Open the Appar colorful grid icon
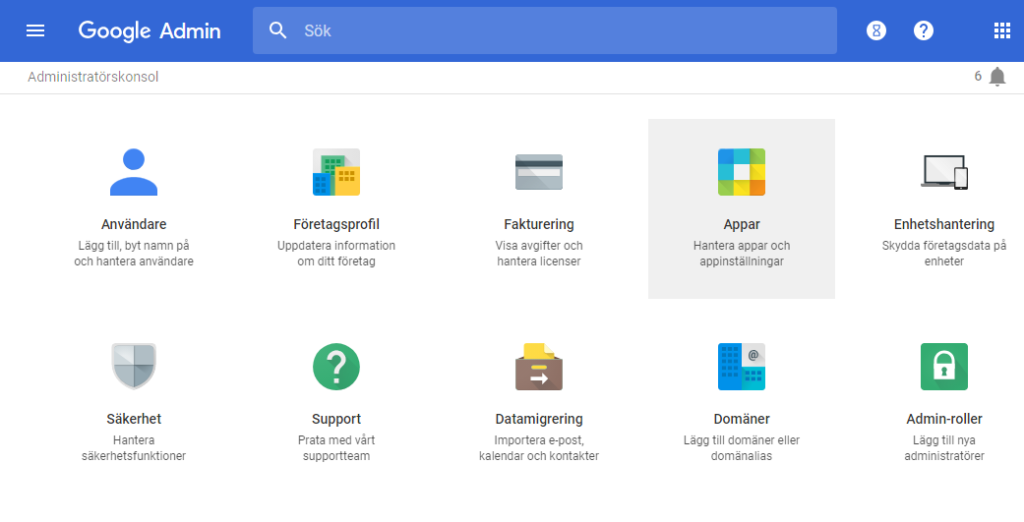1024x522 pixels. pos(741,172)
